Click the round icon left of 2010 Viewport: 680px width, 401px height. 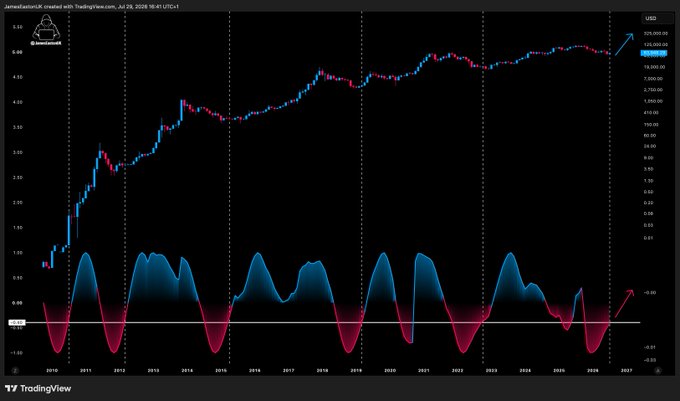point(15,371)
